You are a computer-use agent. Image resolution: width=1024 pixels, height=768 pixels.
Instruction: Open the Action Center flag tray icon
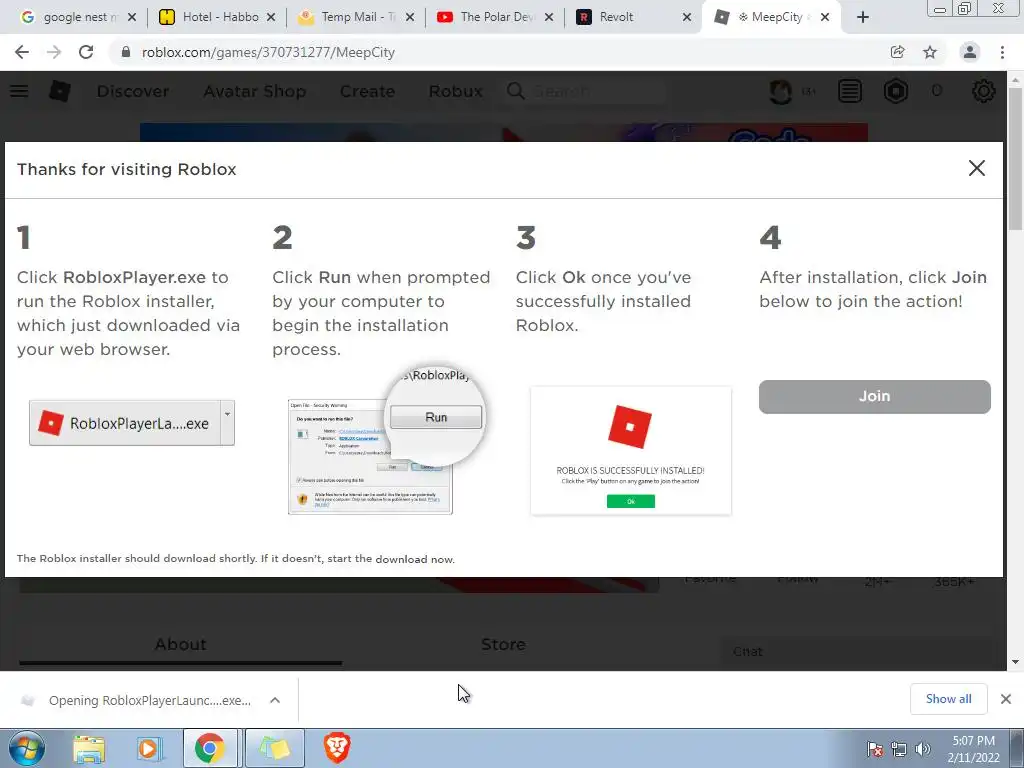(875, 749)
